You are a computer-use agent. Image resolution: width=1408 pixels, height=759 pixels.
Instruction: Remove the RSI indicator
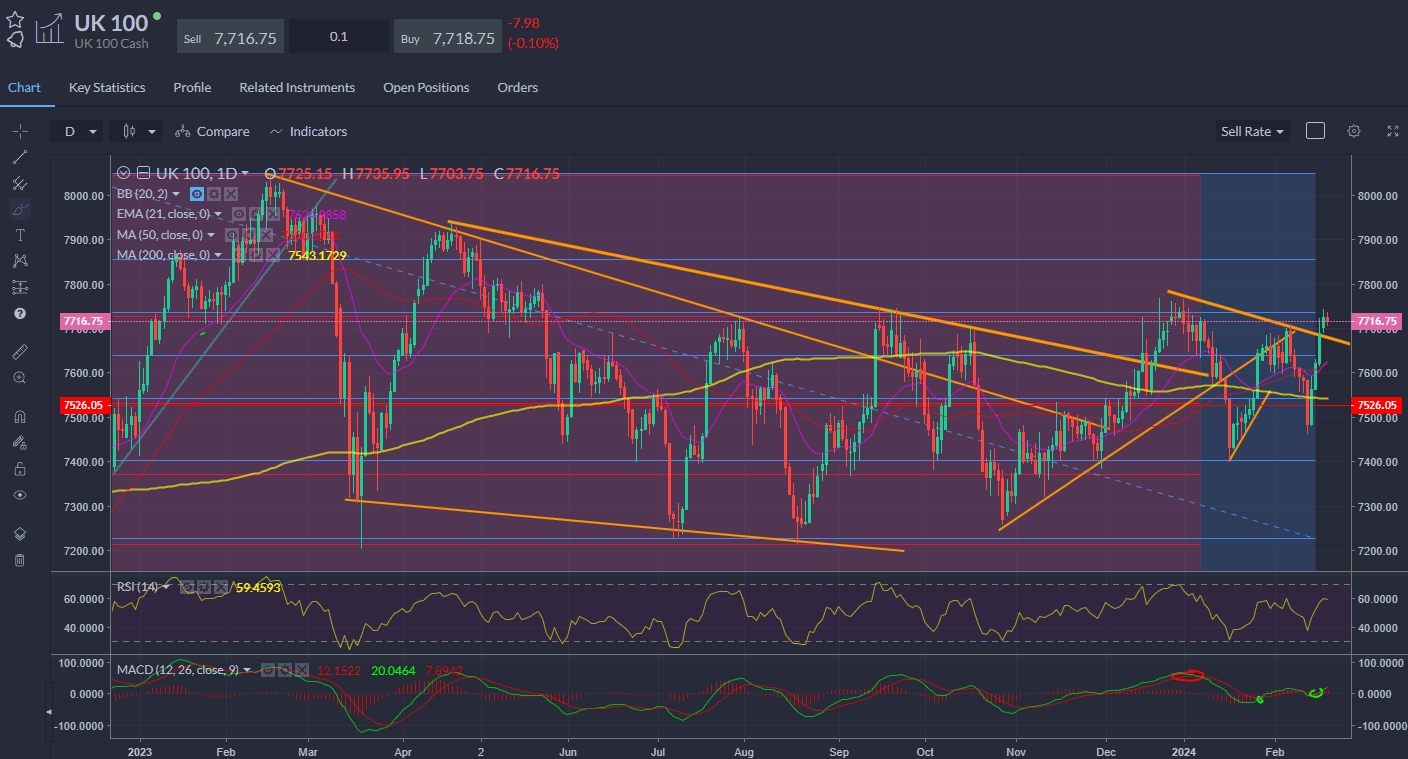coord(221,587)
